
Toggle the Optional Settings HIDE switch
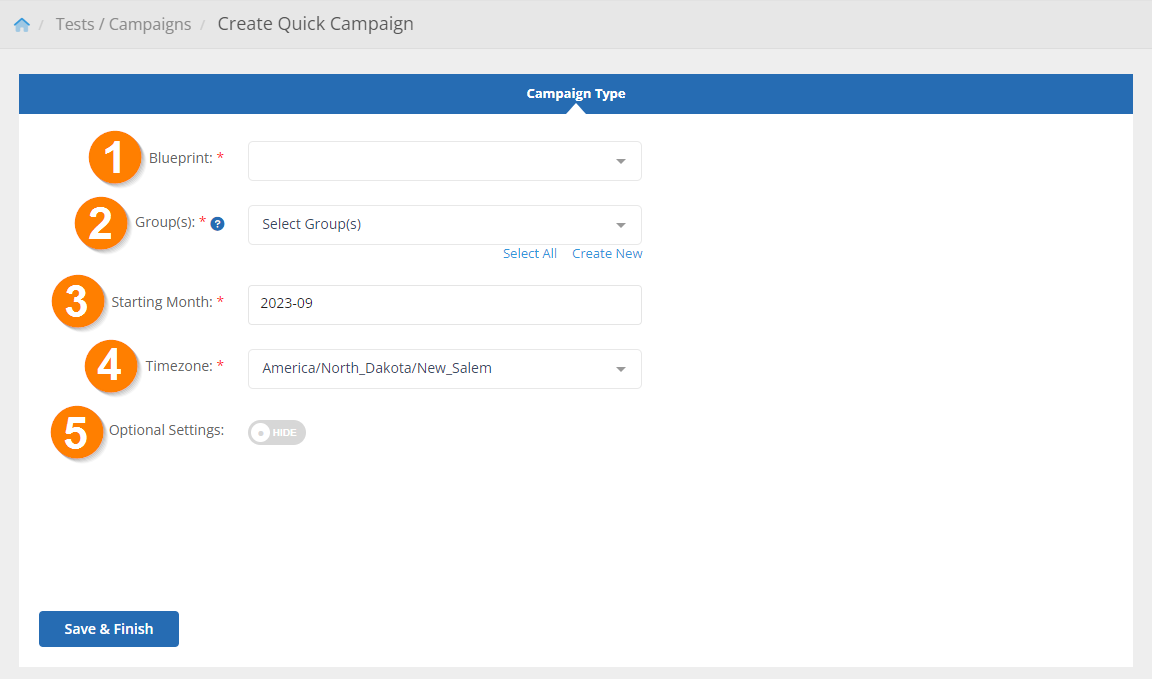point(276,432)
